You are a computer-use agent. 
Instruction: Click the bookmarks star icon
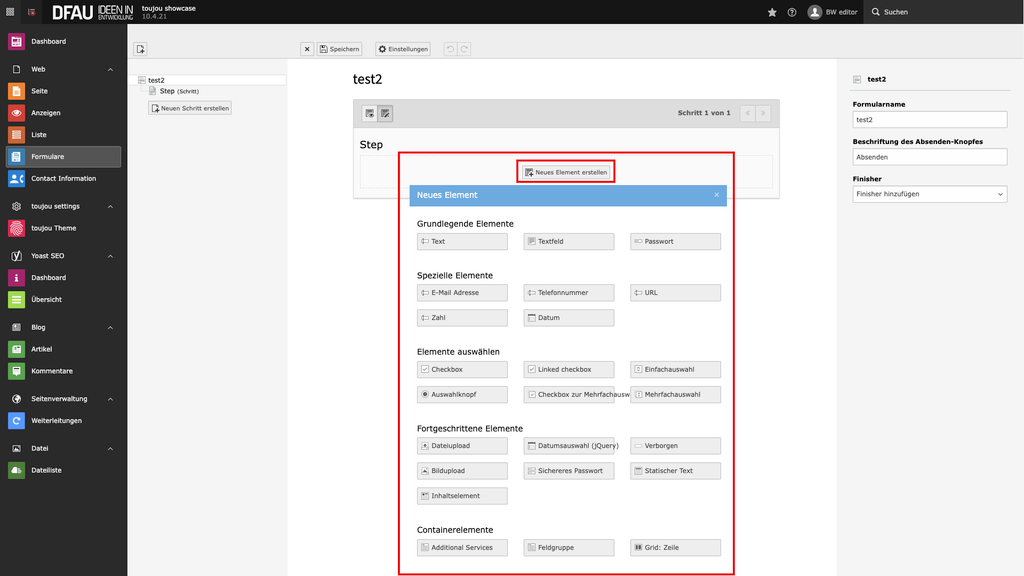tap(772, 12)
